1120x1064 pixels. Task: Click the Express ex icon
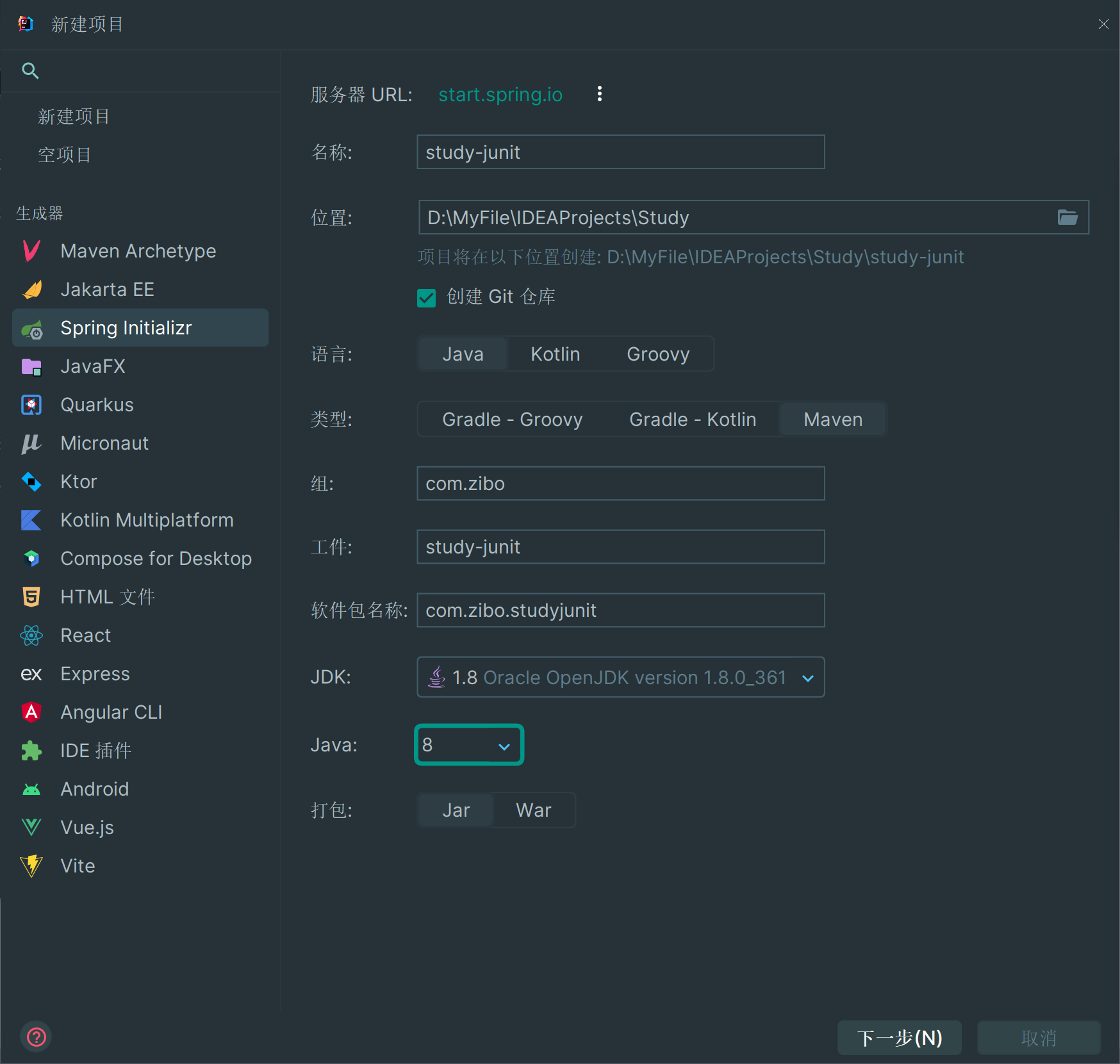[x=31, y=674]
